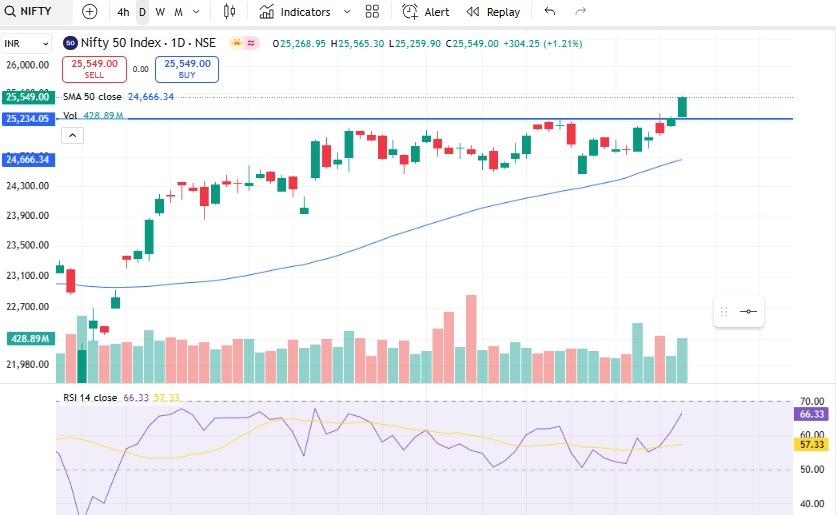Image resolution: width=836 pixels, height=515 pixels.
Task: Select the SMA 50 close indicator legend
Action: pyautogui.click(x=92, y=96)
